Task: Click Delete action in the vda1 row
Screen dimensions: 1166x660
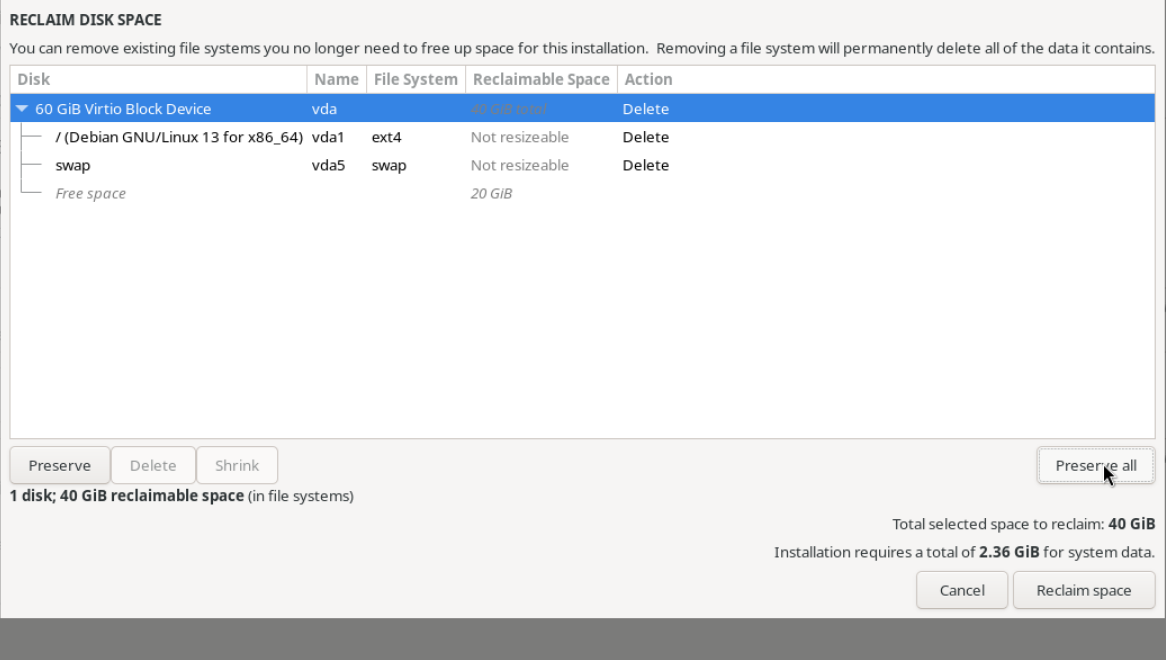Action: click(645, 137)
